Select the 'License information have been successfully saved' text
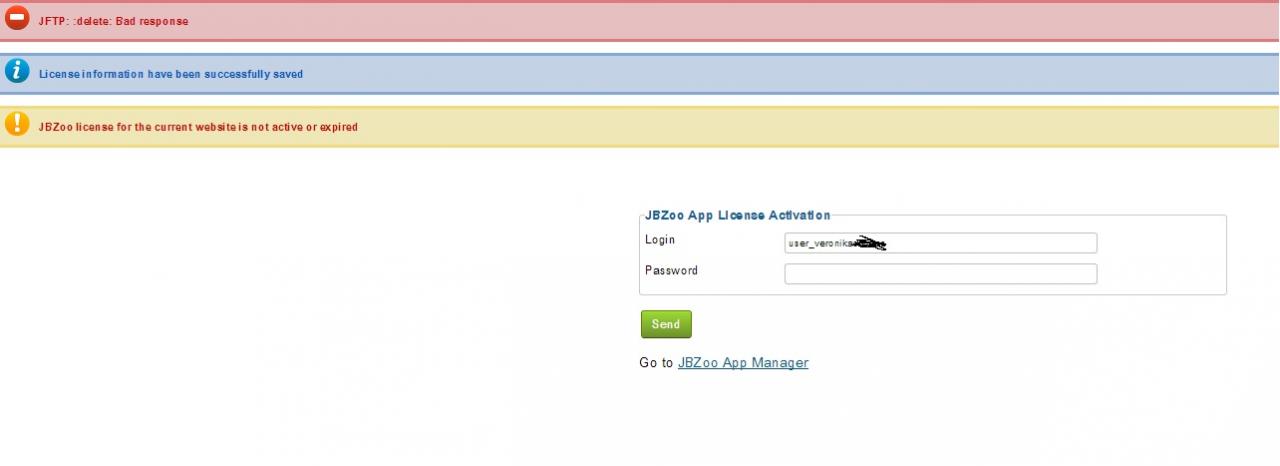 click(171, 74)
